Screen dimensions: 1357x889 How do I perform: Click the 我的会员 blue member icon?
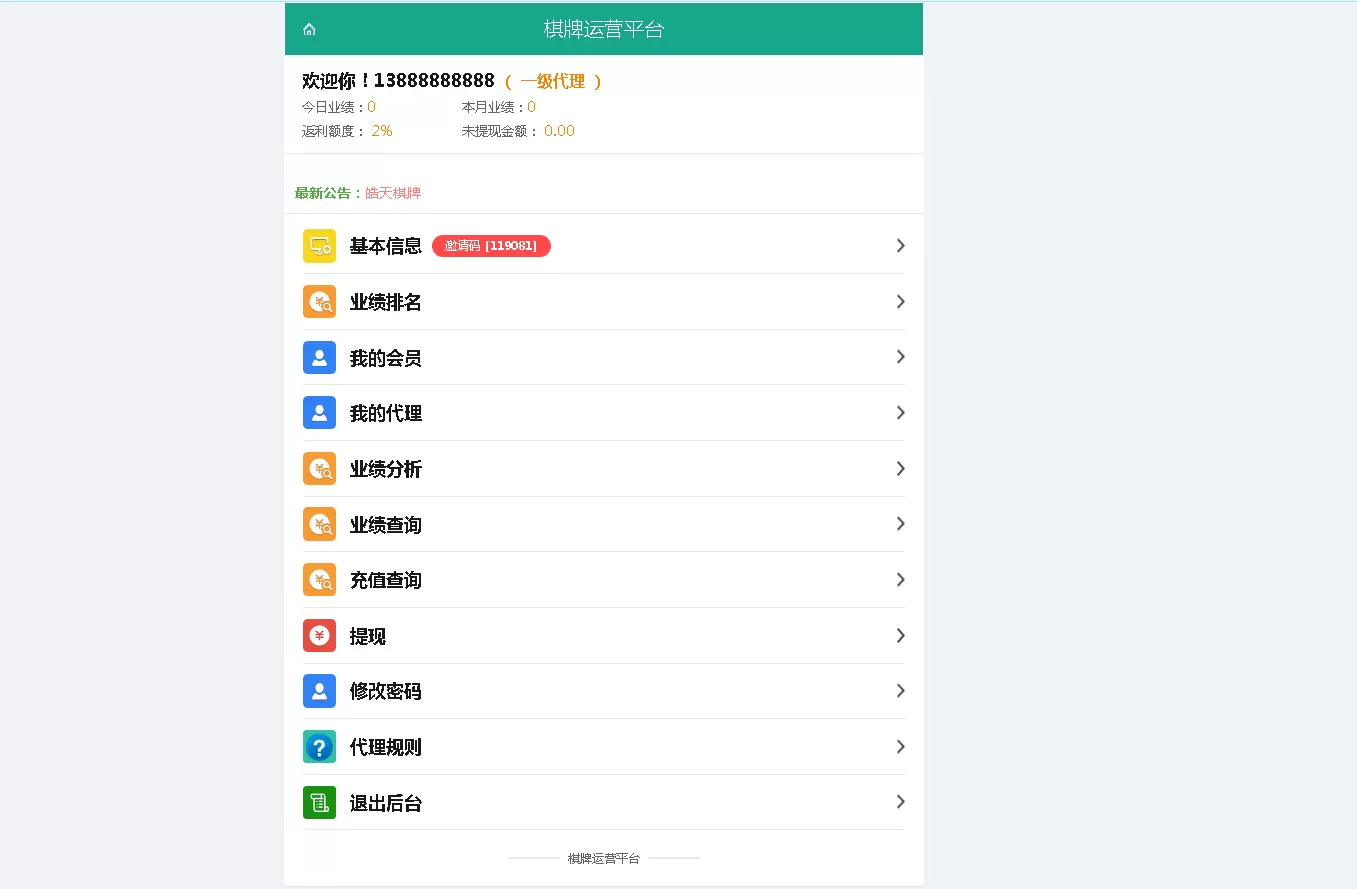319,357
